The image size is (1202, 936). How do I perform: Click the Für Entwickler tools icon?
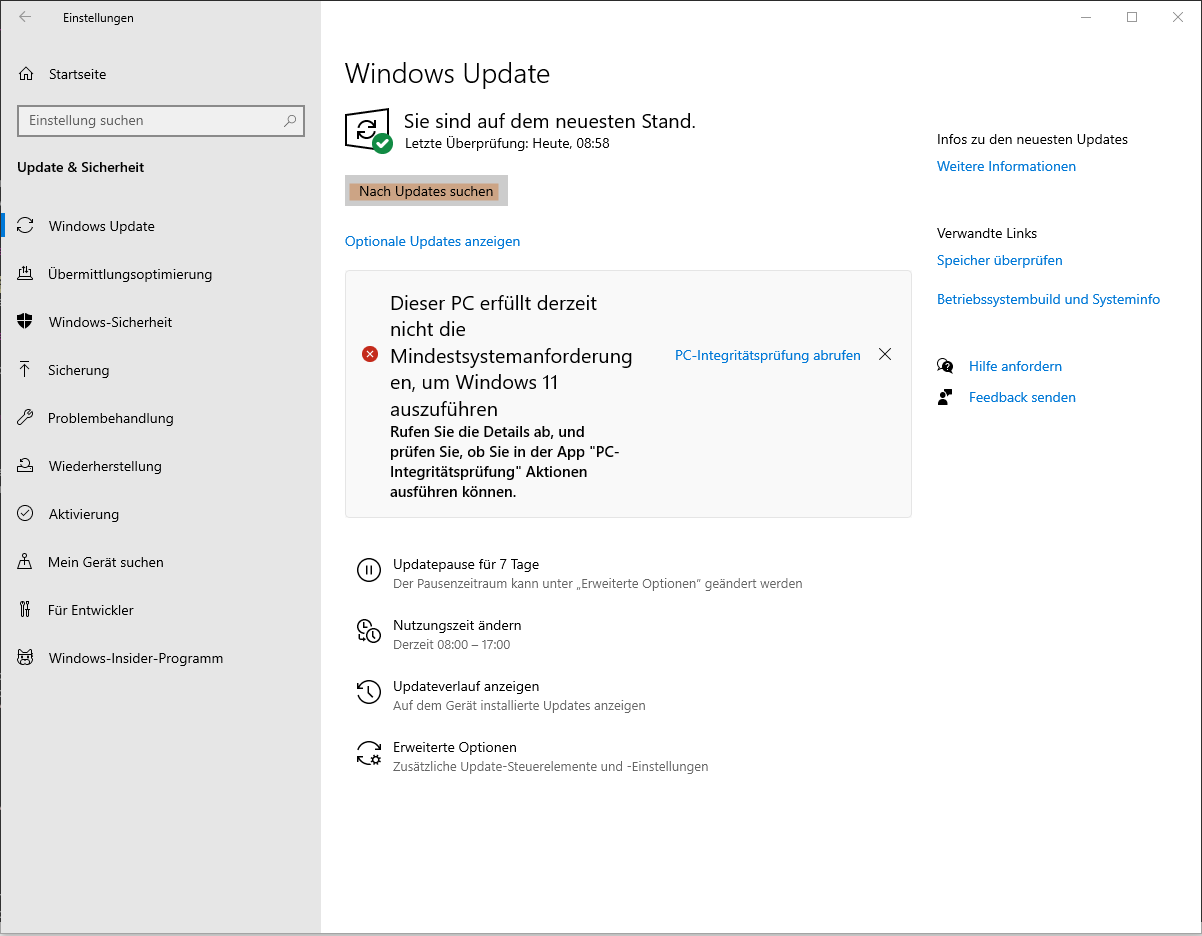pos(26,610)
